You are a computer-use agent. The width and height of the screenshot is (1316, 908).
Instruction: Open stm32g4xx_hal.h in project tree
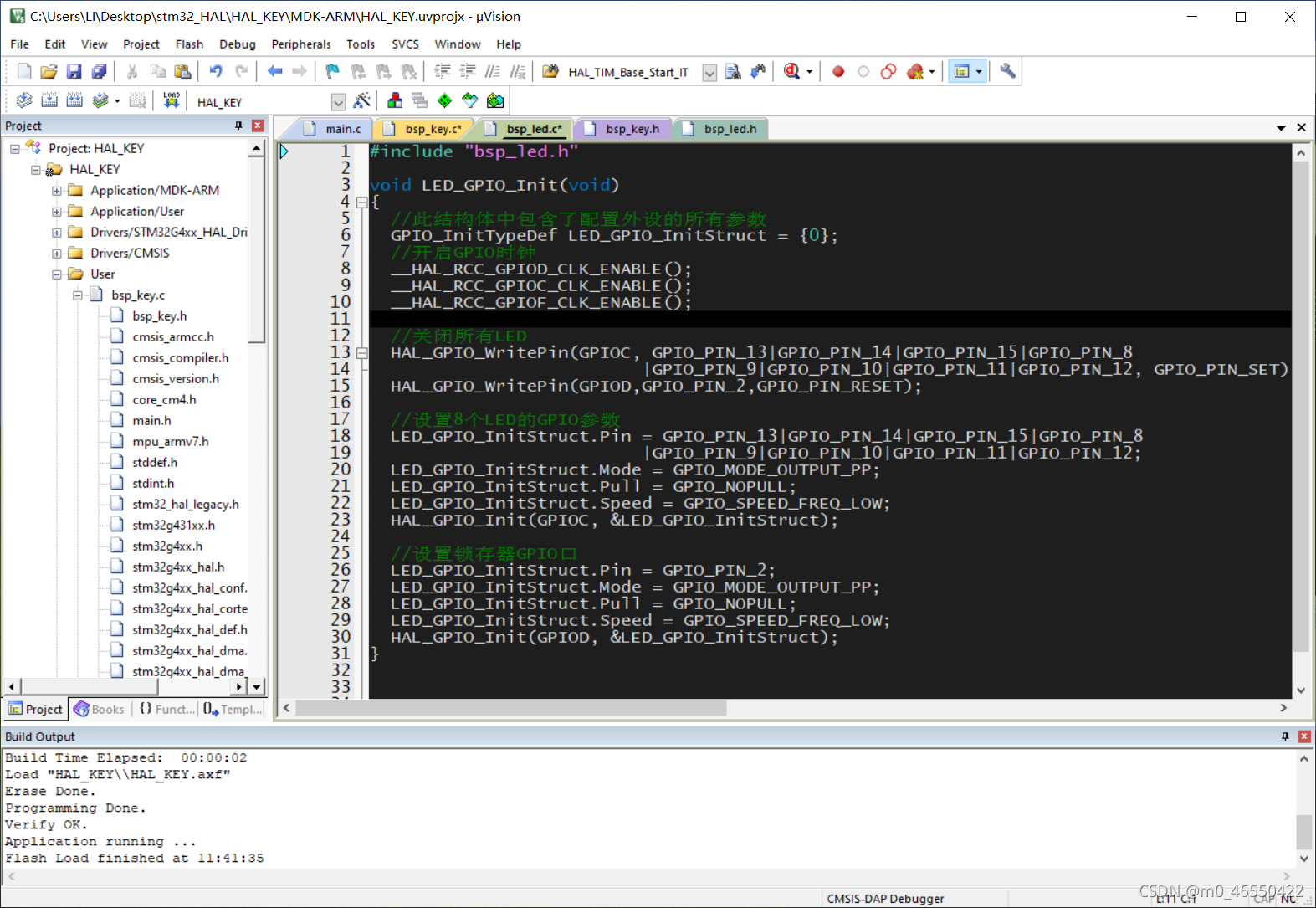click(x=178, y=567)
